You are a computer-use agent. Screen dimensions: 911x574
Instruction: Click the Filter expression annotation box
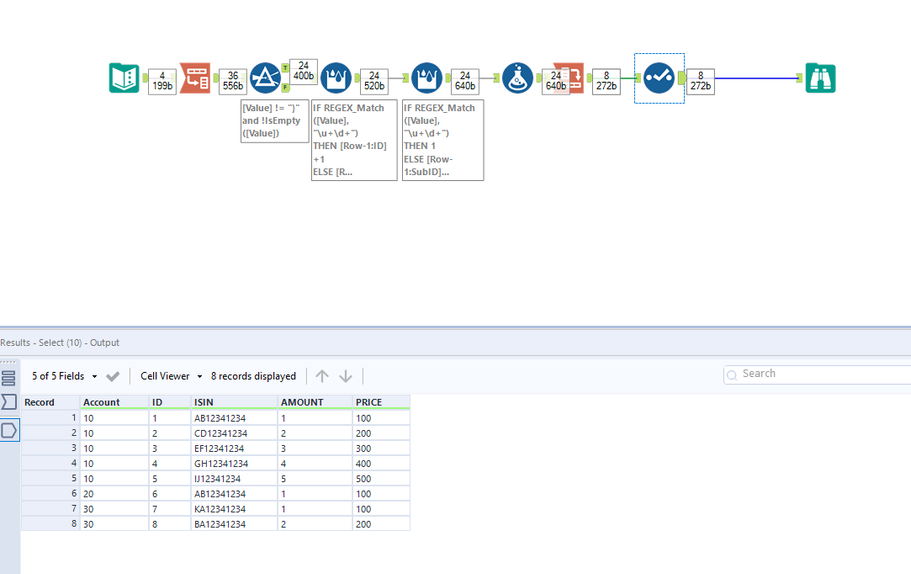coord(275,121)
